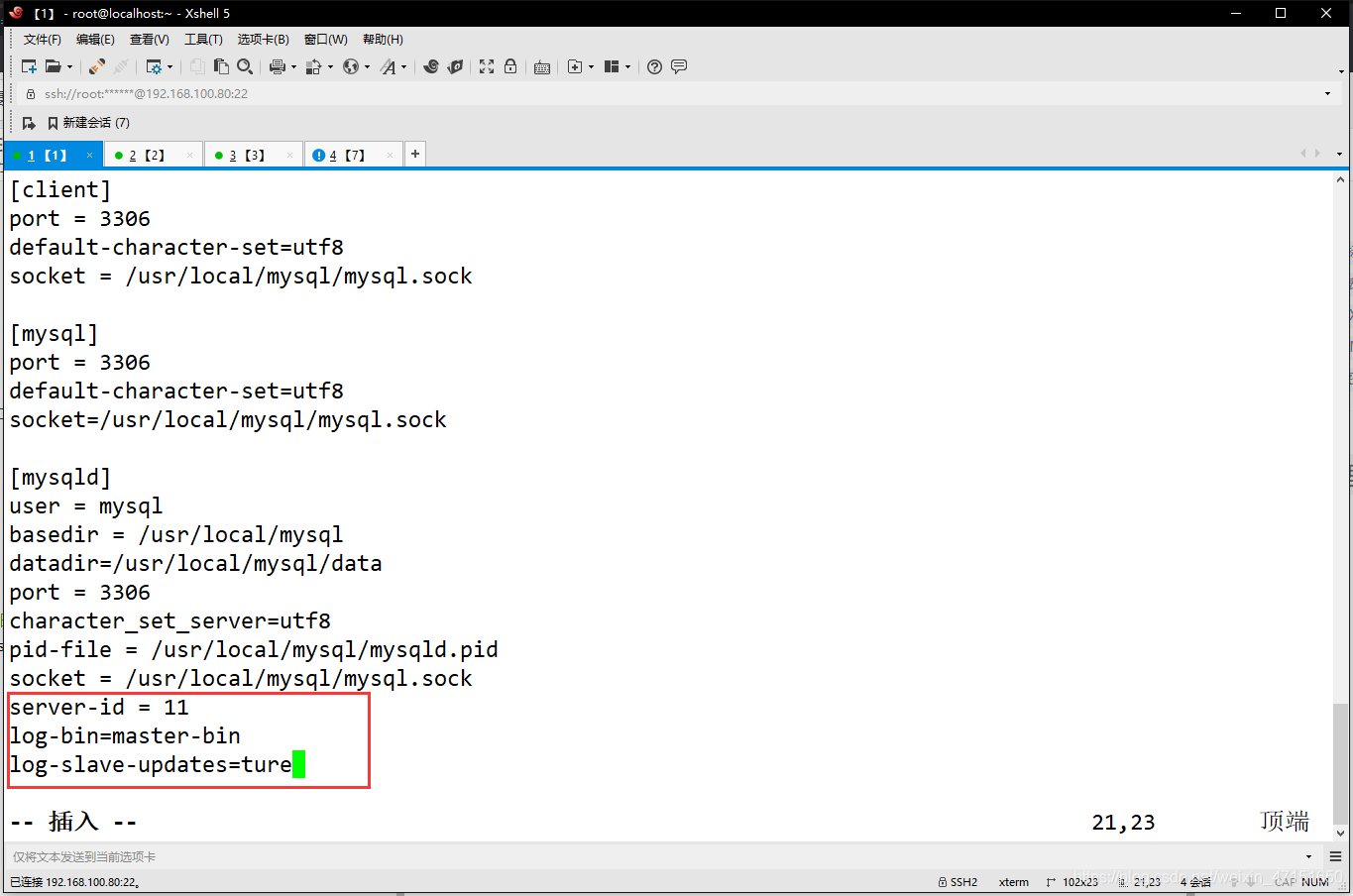Image resolution: width=1353 pixels, height=896 pixels.
Task: Launch Xftp swirl icon
Action: 430,66
